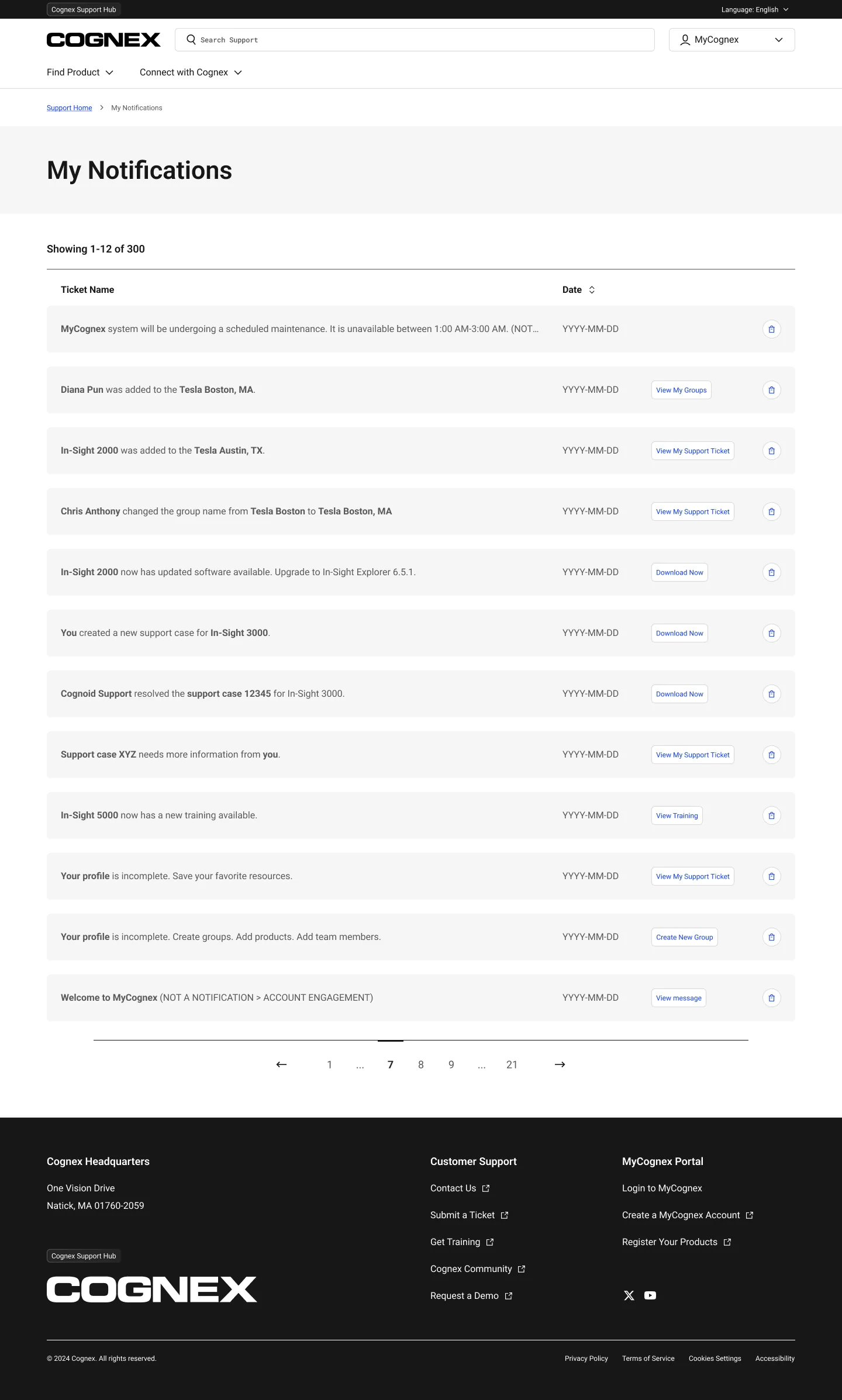842x1400 pixels.
Task: Open the MyCognex scheduled maintenance notification text
Action: (299, 329)
